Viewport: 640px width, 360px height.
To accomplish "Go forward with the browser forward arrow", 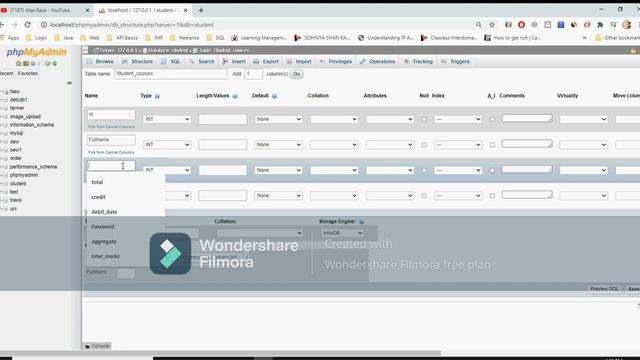I will [14, 25].
